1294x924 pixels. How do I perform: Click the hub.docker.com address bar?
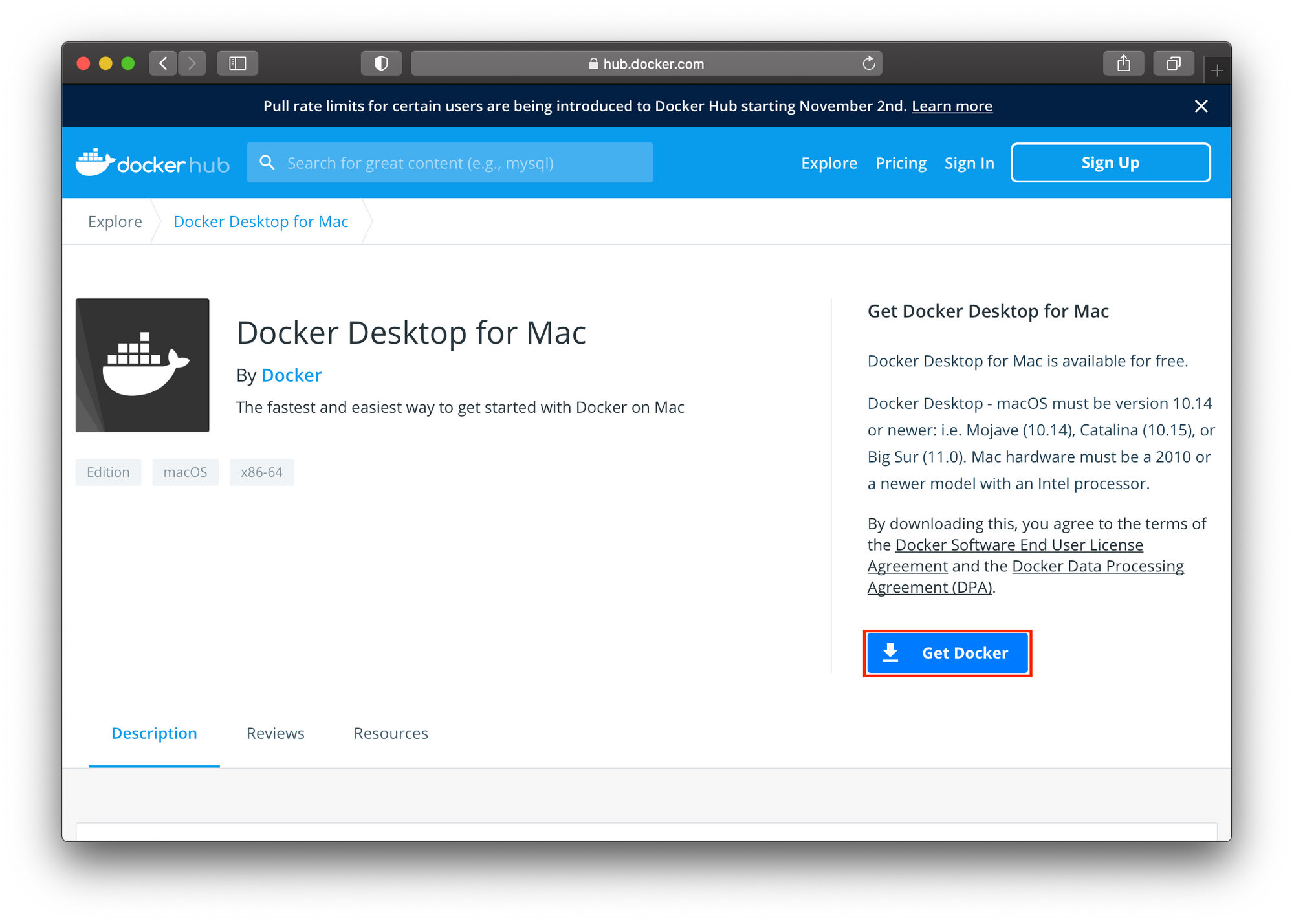646,63
